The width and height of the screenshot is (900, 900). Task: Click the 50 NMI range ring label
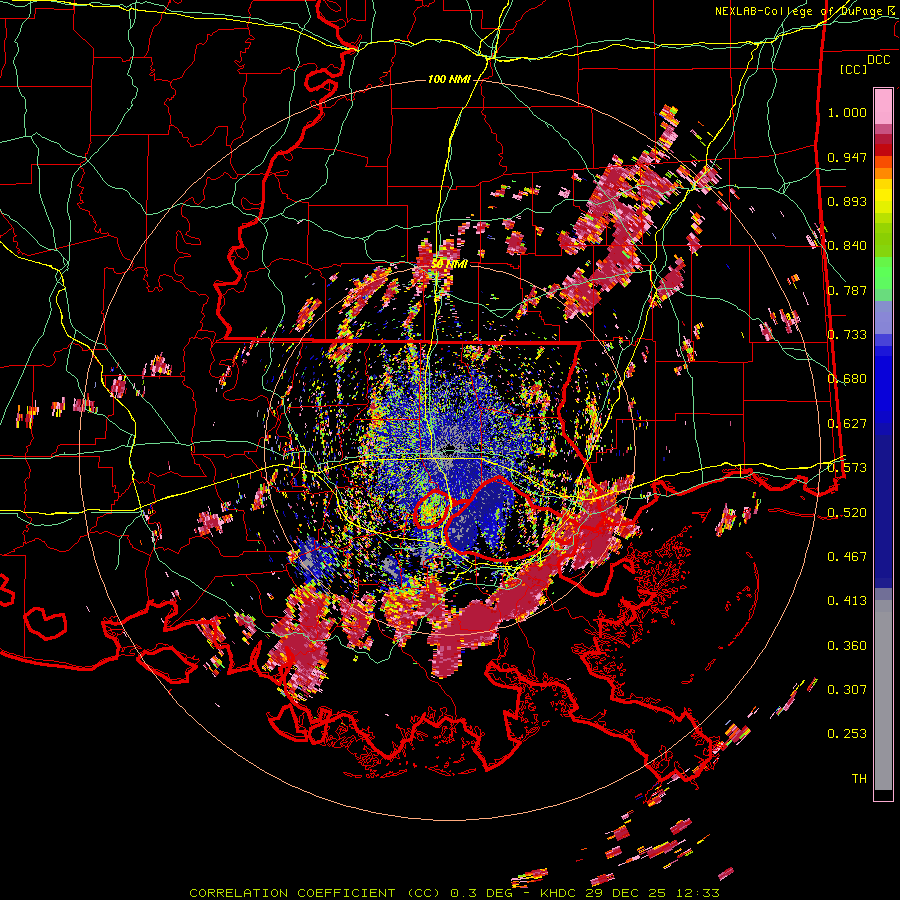(x=449, y=264)
